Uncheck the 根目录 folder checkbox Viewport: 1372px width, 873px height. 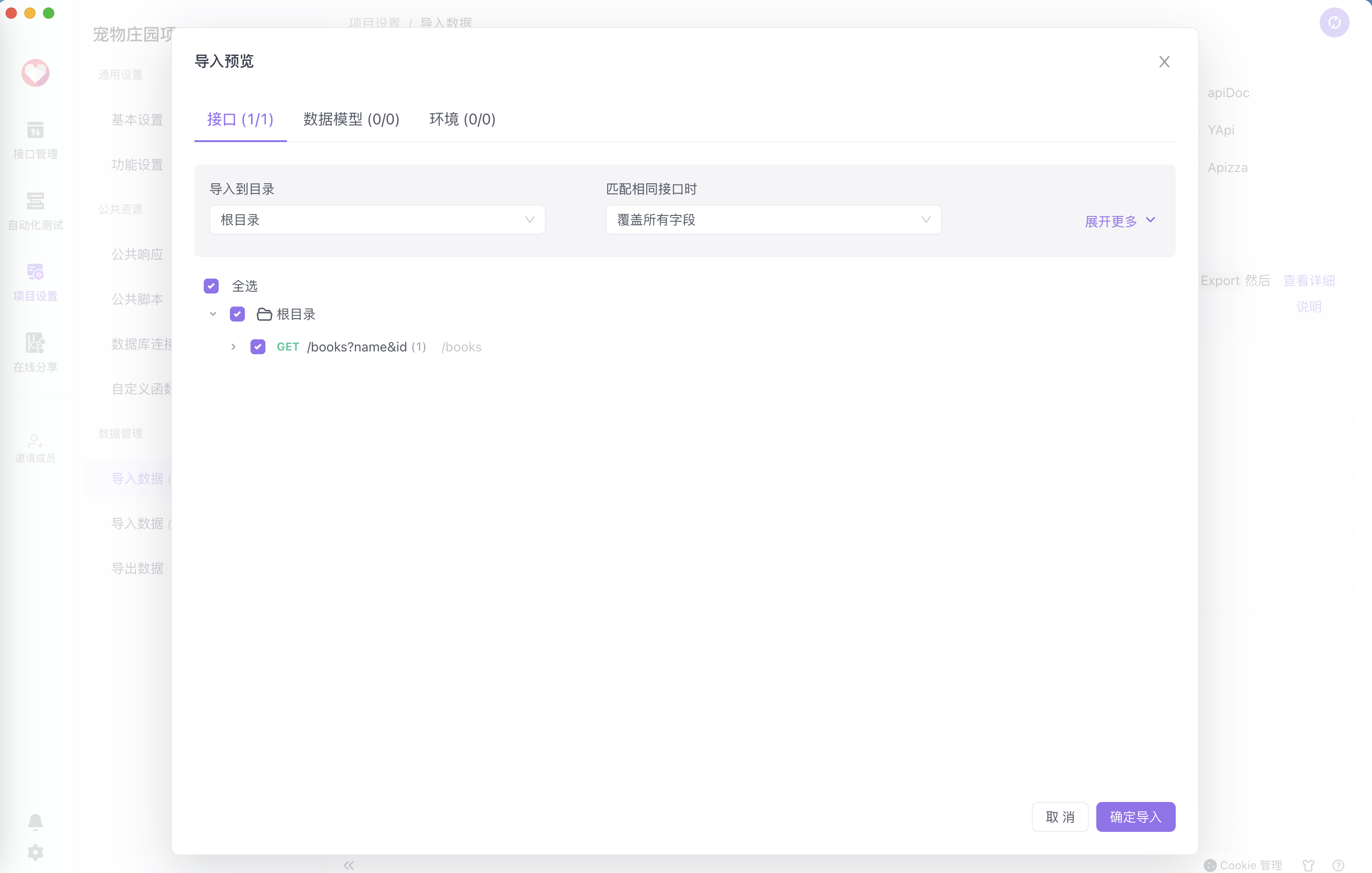(x=237, y=314)
